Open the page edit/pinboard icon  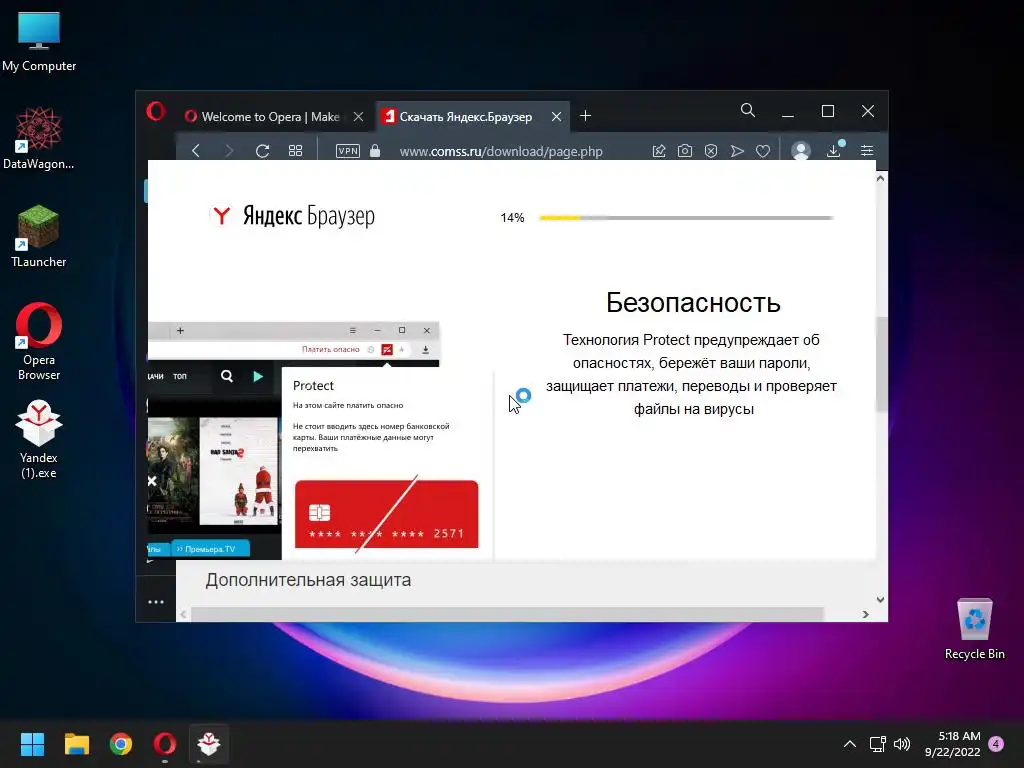pyautogui.click(x=659, y=151)
